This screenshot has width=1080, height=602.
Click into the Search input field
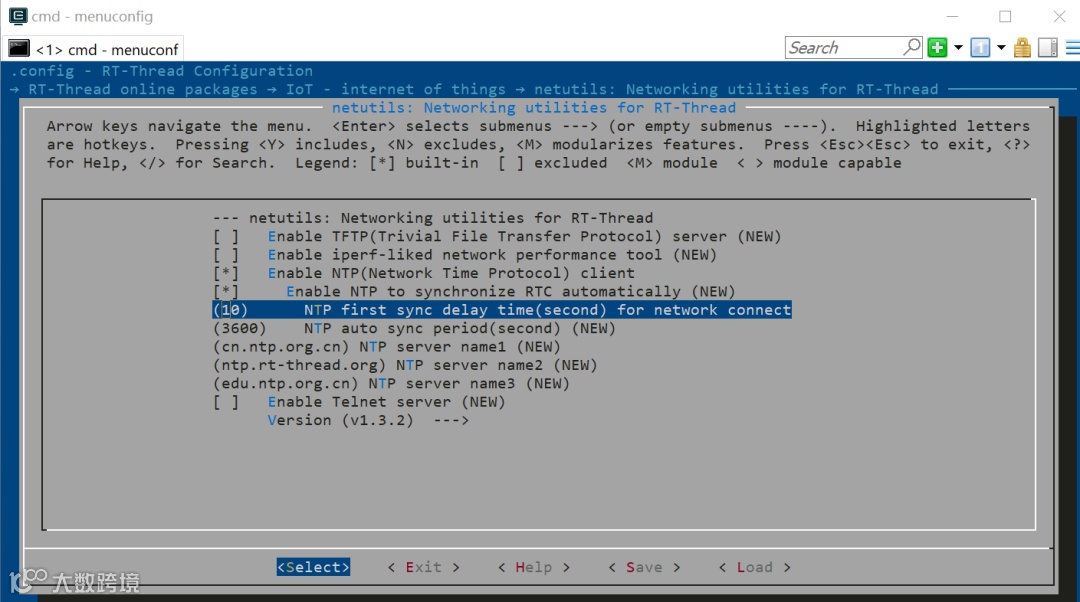(x=844, y=48)
